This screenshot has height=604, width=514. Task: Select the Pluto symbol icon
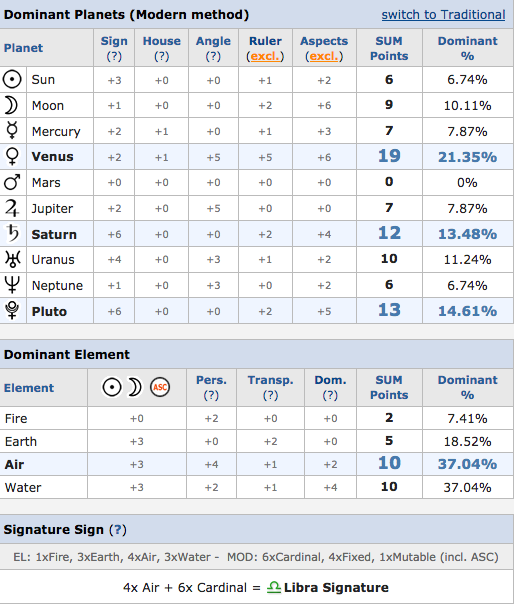pyautogui.click(x=12, y=310)
